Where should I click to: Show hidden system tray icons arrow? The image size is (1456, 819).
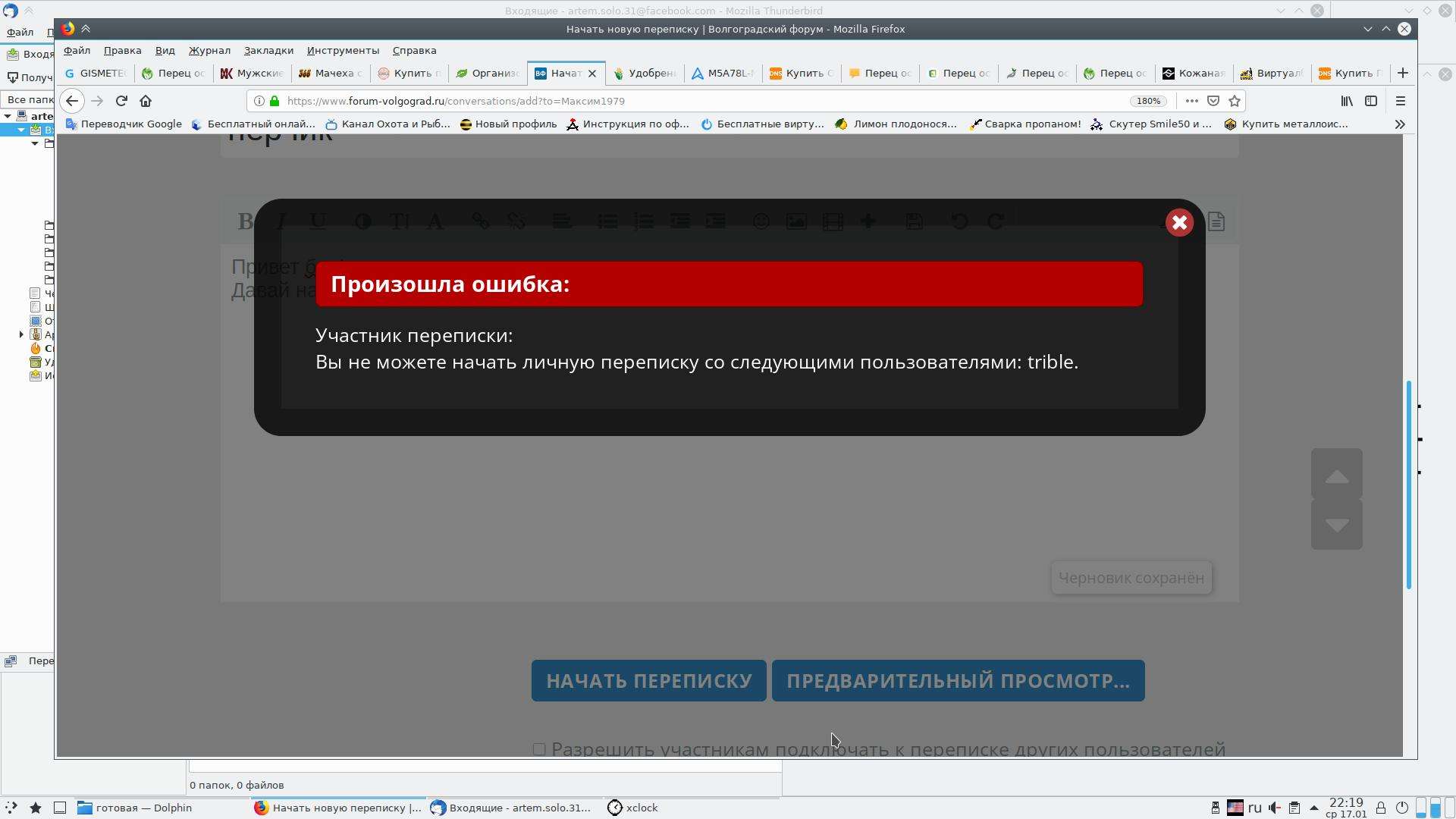coord(1313,808)
